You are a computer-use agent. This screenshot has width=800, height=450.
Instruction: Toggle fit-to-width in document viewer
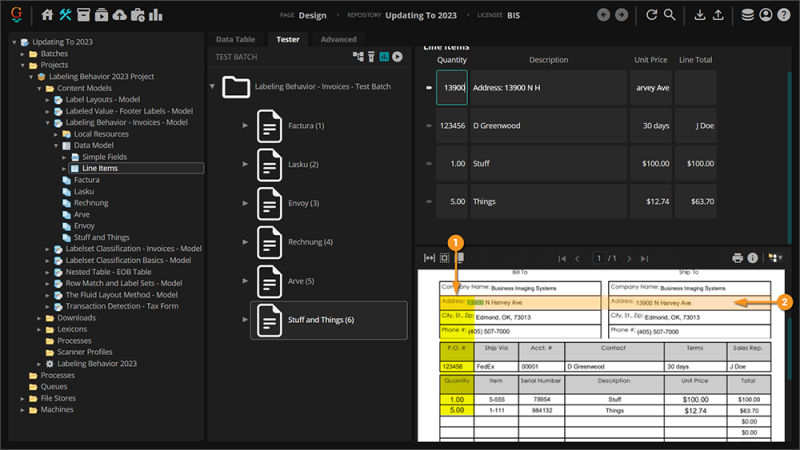coord(430,258)
